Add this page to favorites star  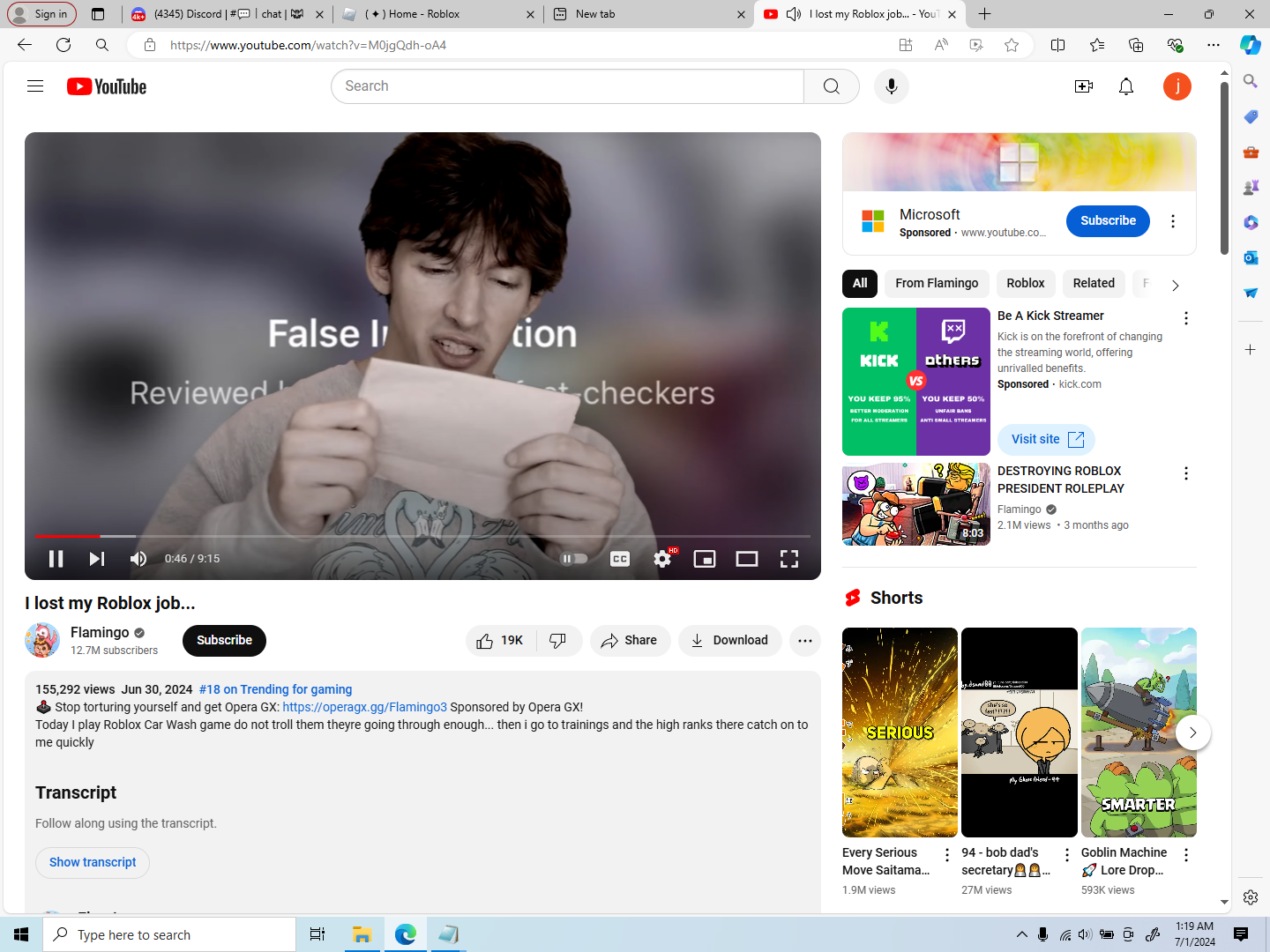tap(1012, 45)
